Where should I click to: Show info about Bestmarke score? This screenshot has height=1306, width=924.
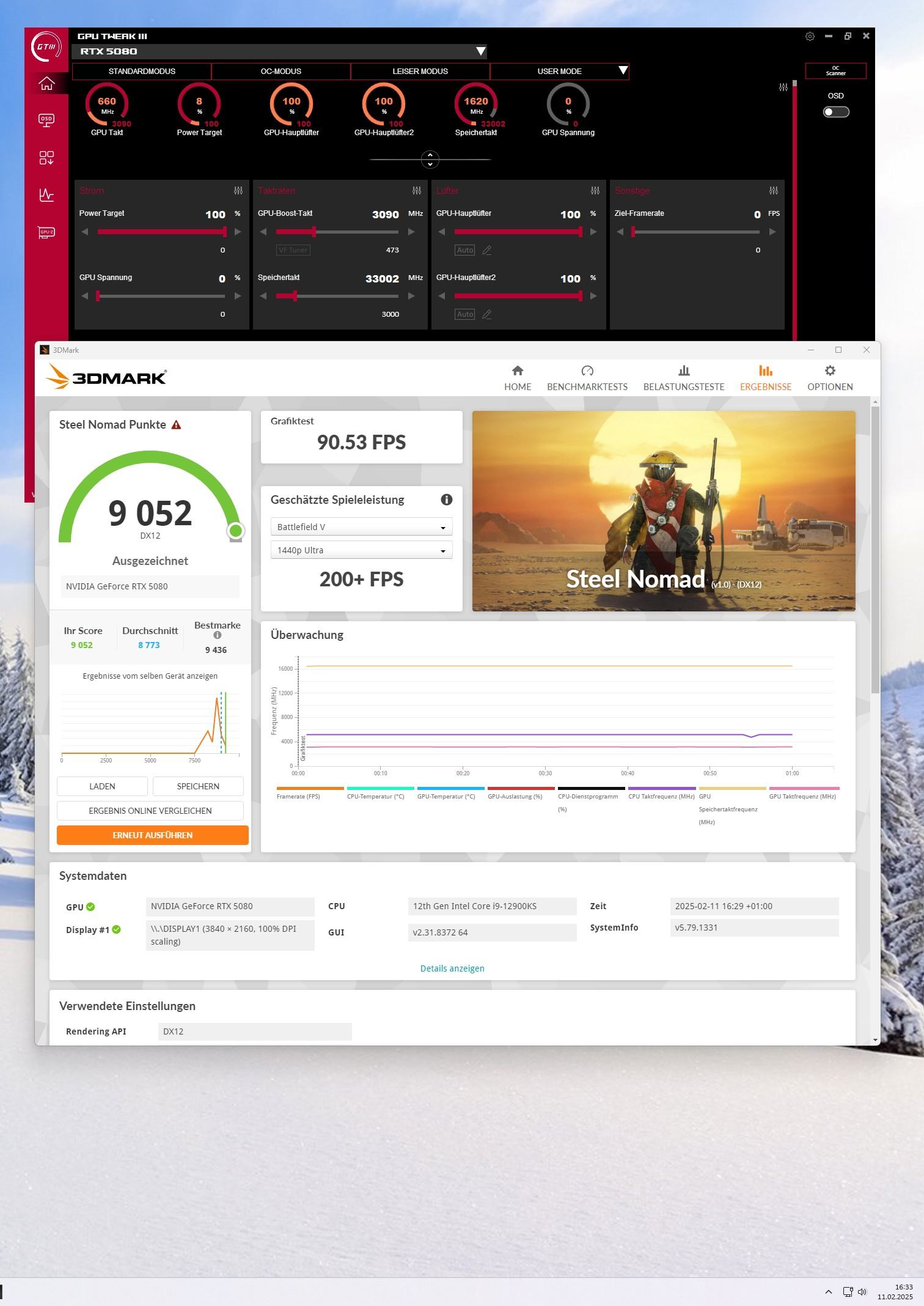(x=218, y=635)
